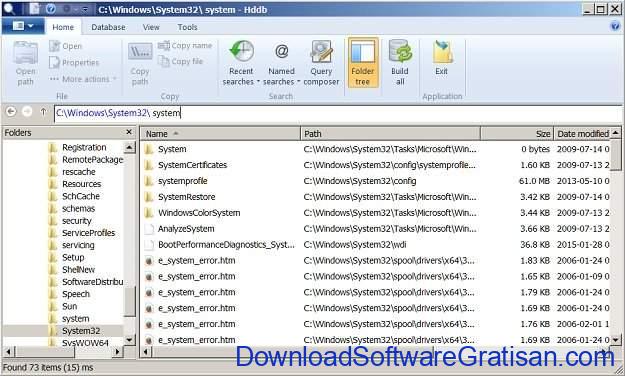Close the Folders panel
625x376 pixels.
pyautogui.click(x=129, y=132)
